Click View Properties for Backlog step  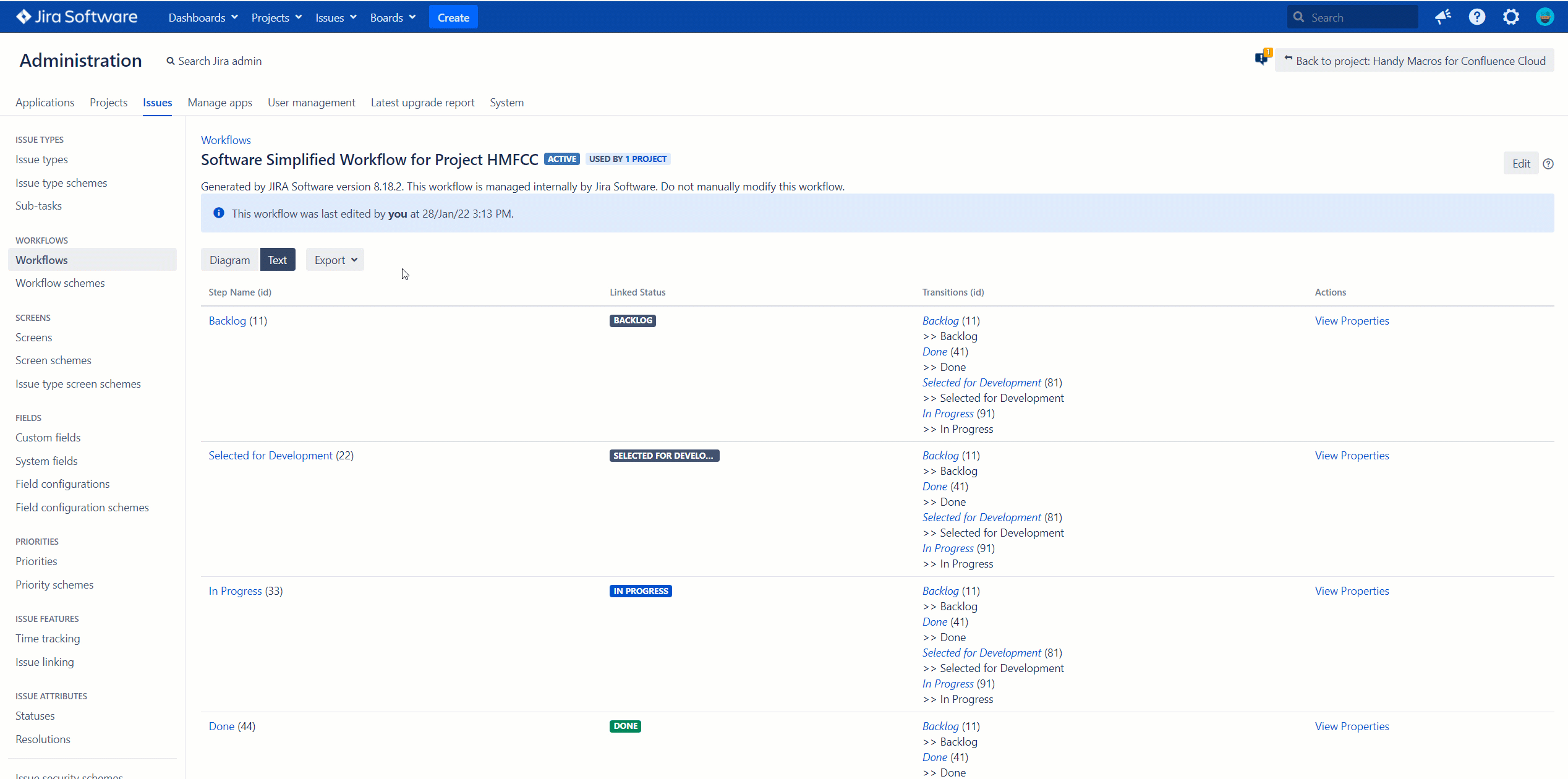coord(1352,321)
